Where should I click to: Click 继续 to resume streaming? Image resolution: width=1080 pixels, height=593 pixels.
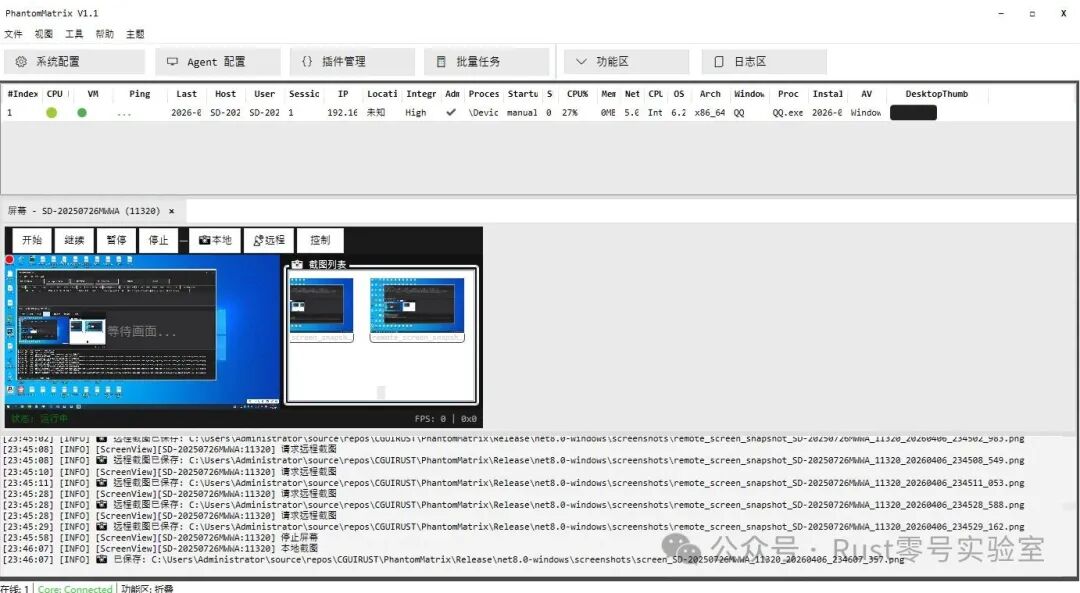click(x=74, y=240)
